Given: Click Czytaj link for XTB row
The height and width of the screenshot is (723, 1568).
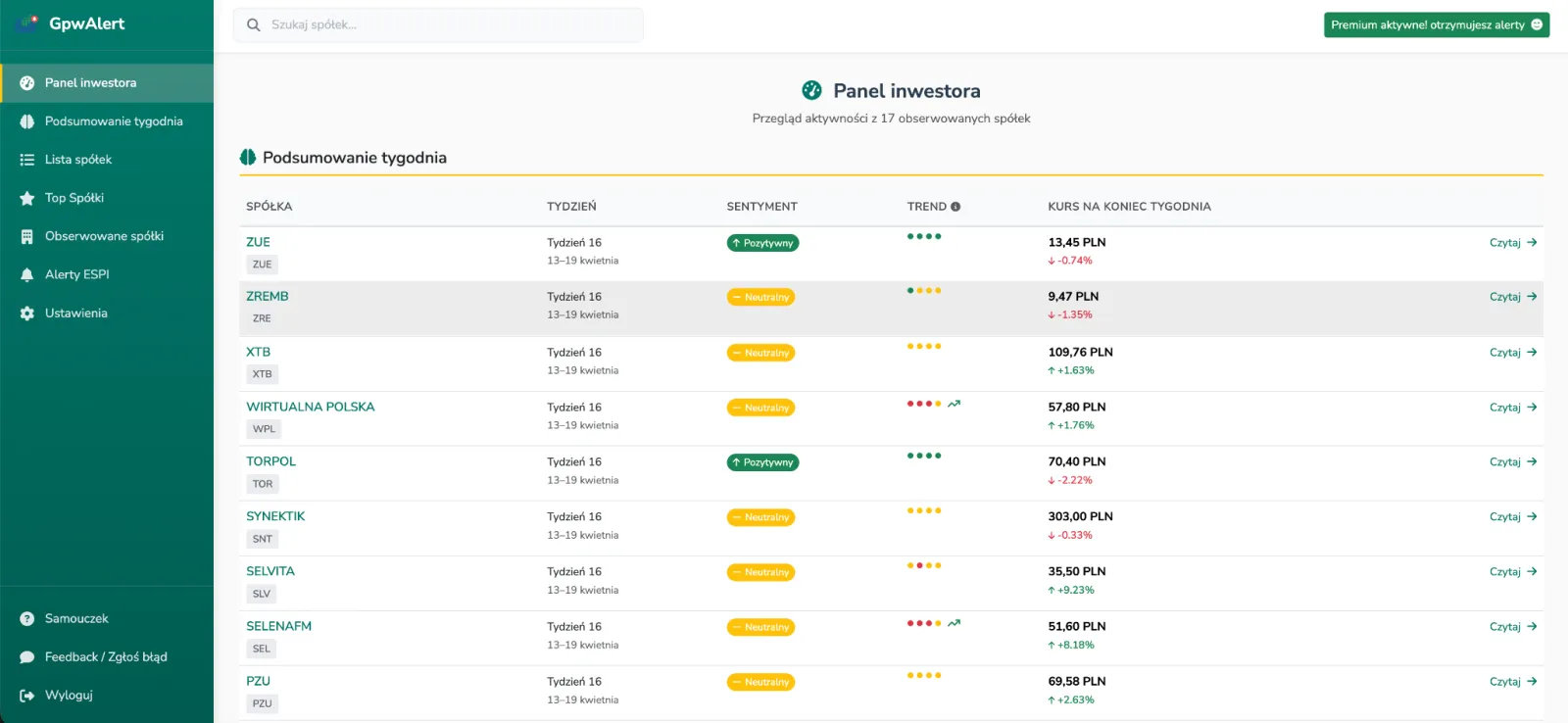Looking at the screenshot, I should 1512,353.
